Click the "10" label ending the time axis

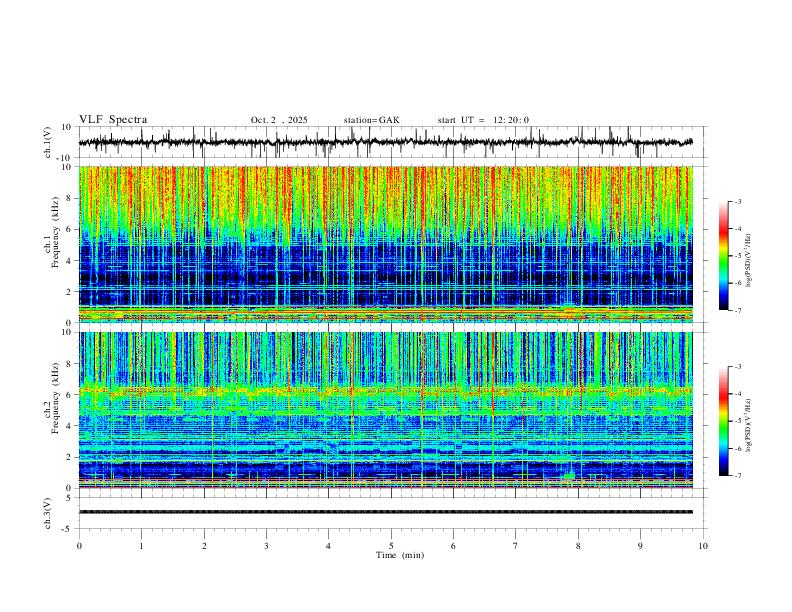[703, 546]
